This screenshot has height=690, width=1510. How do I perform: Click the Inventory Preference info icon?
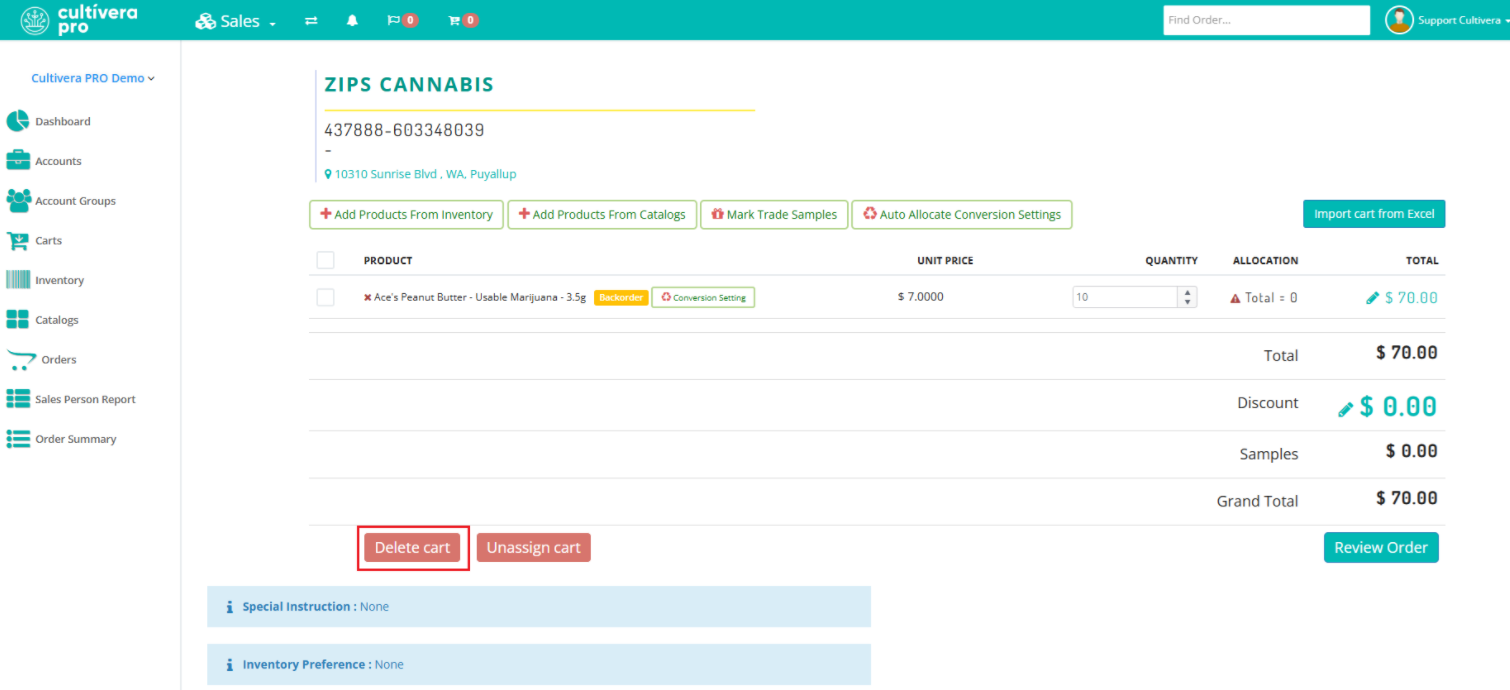coord(229,665)
